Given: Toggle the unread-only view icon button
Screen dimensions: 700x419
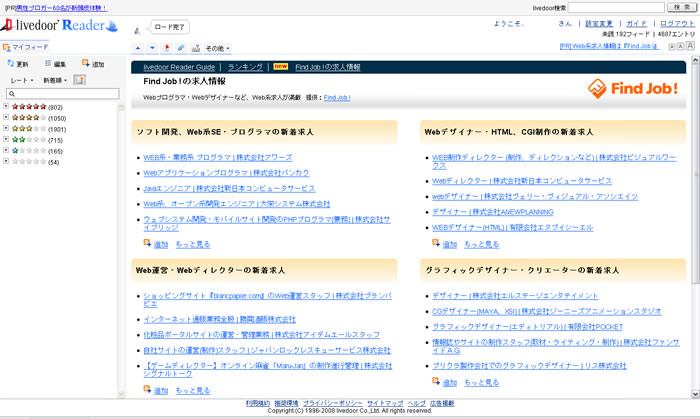Looking at the screenshot, I should (x=79, y=80).
